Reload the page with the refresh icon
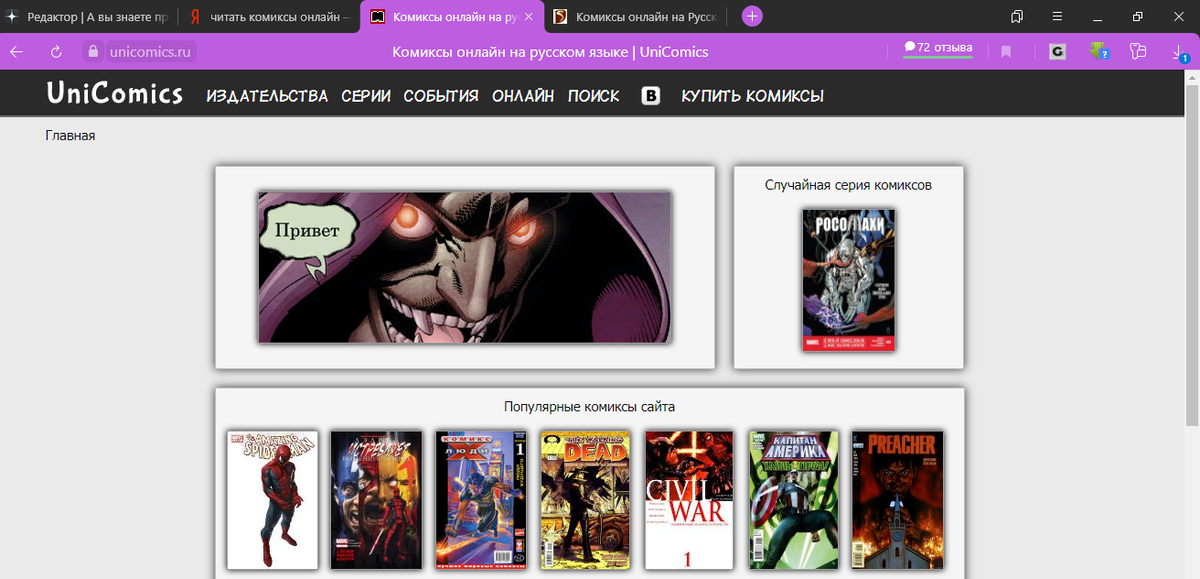Viewport: 1200px width, 579px height. [x=56, y=51]
